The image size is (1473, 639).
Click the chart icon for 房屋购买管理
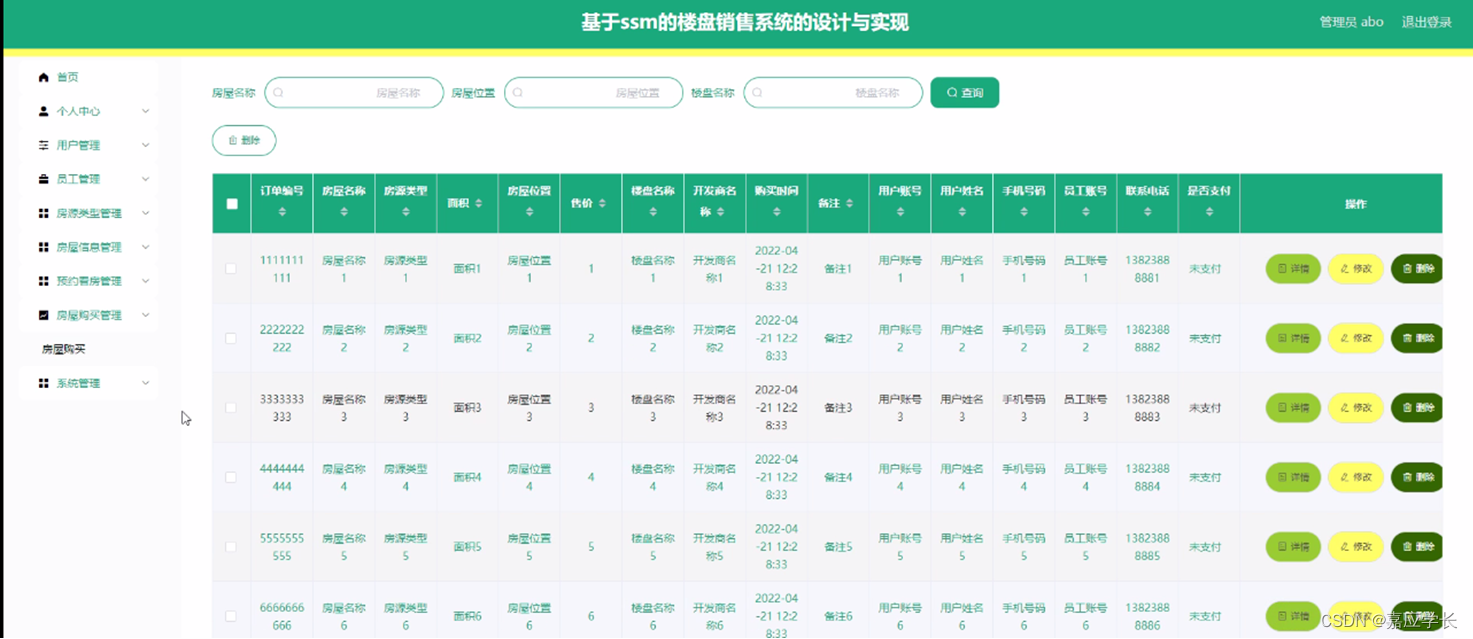(x=43, y=315)
